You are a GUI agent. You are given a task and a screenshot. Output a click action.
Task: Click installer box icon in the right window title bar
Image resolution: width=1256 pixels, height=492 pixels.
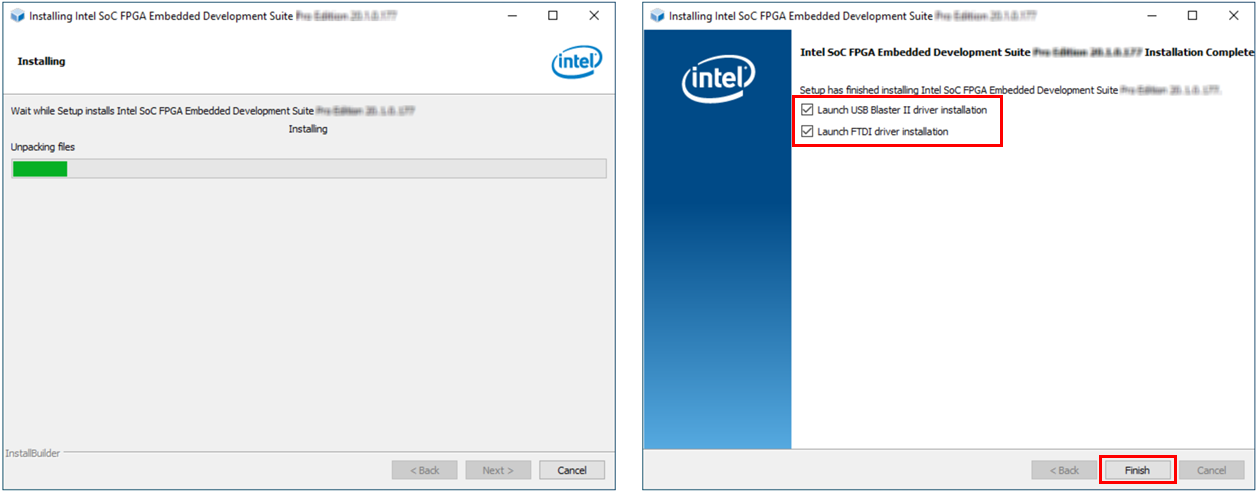click(657, 16)
